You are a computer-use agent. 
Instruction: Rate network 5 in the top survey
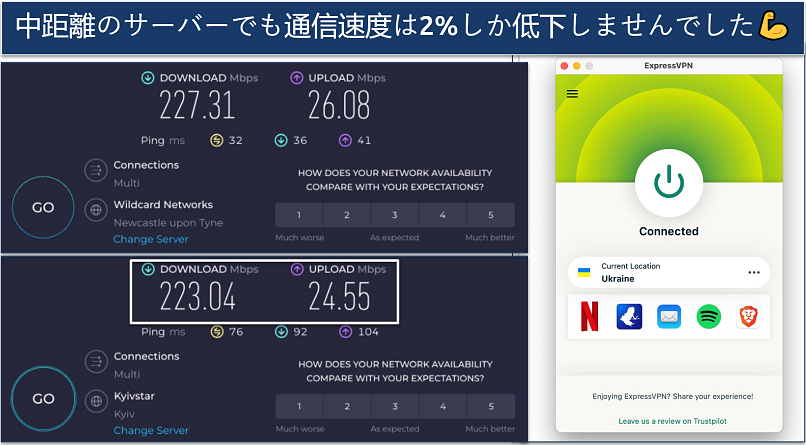coord(490,215)
